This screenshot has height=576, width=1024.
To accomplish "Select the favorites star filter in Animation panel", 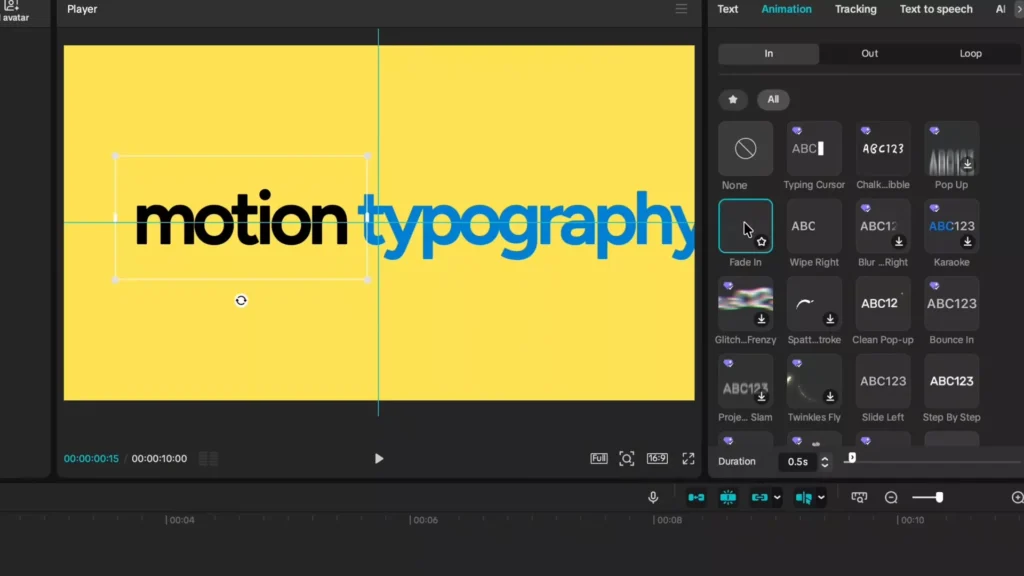I will [733, 99].
